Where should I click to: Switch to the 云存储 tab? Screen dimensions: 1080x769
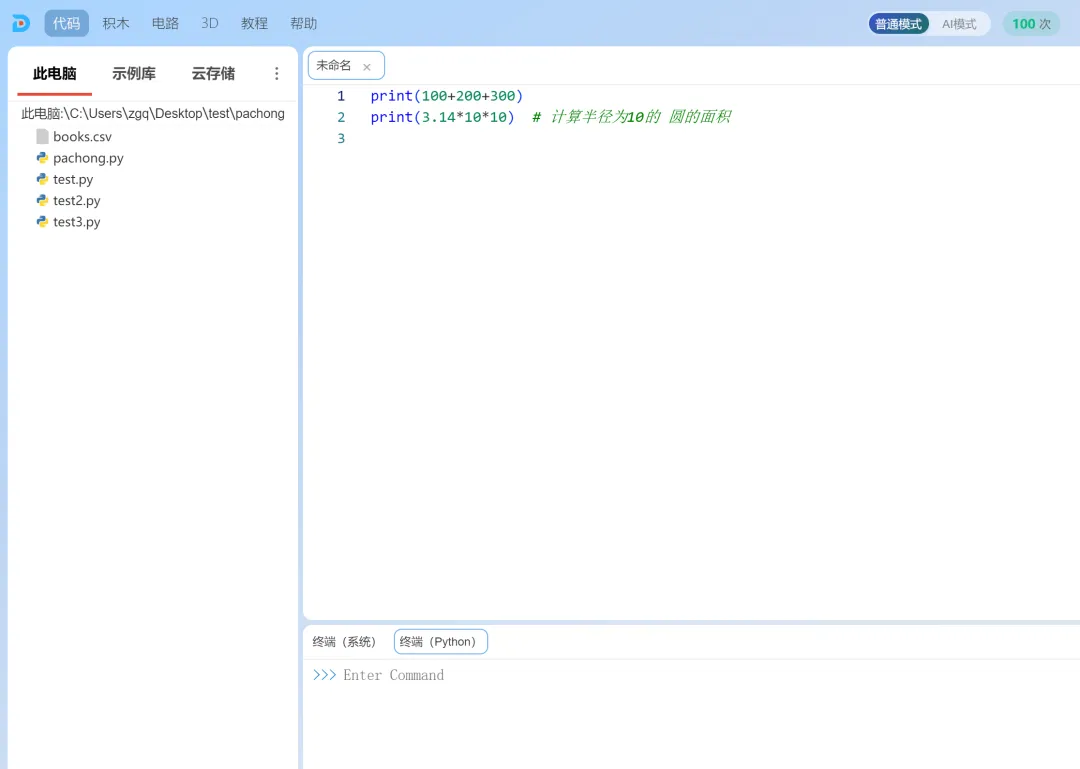coord(213,74)
